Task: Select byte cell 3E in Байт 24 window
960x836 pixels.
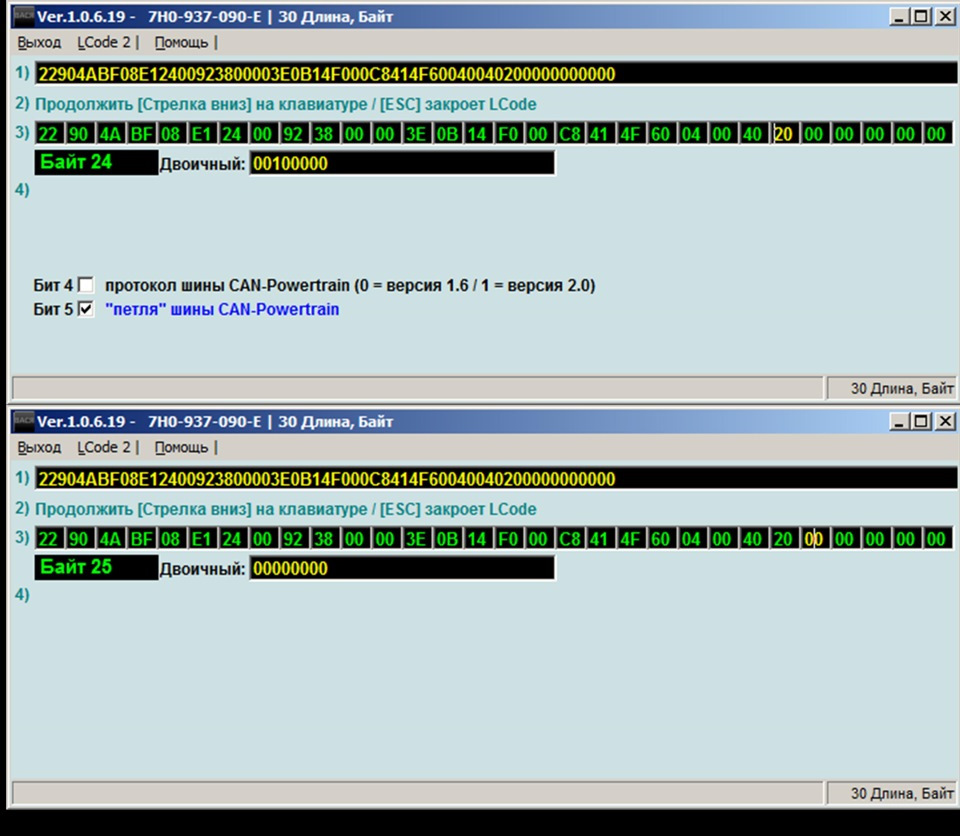Action: click(416, 134)
